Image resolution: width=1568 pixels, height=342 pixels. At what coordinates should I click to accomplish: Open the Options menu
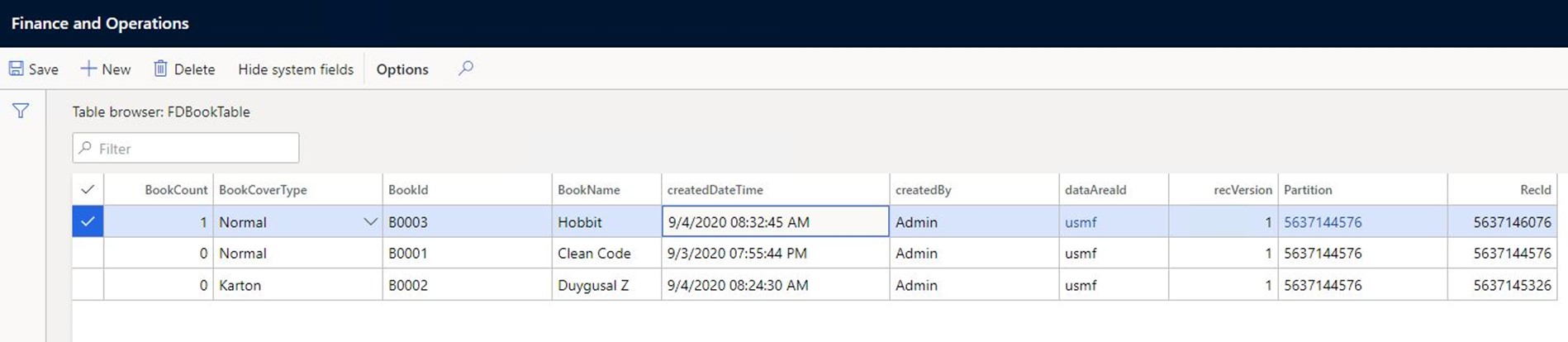pyautogui.click(x=402, y=69)
